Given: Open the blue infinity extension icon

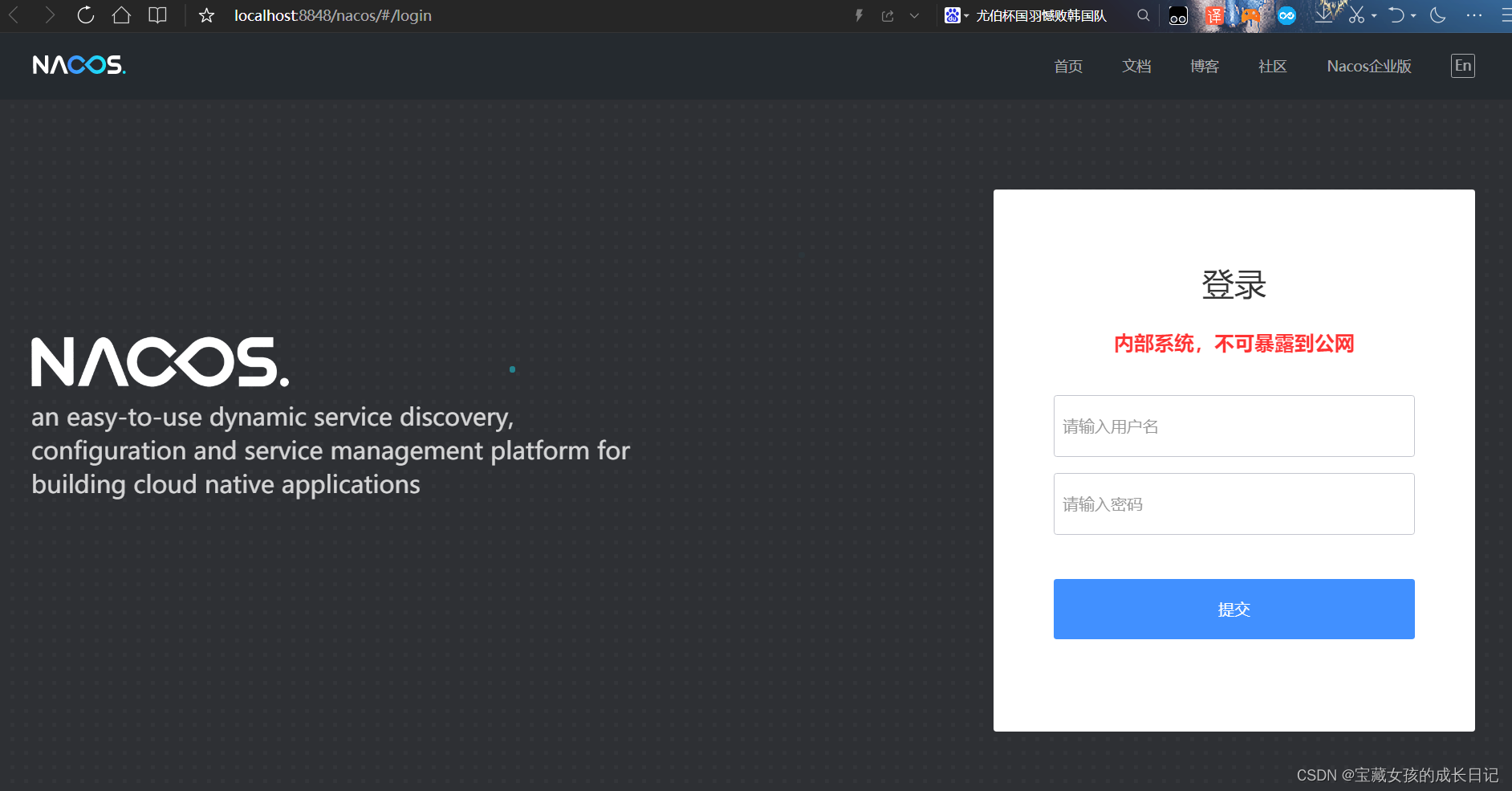Looking at the screenshot, I should [x=1286, y=15].
